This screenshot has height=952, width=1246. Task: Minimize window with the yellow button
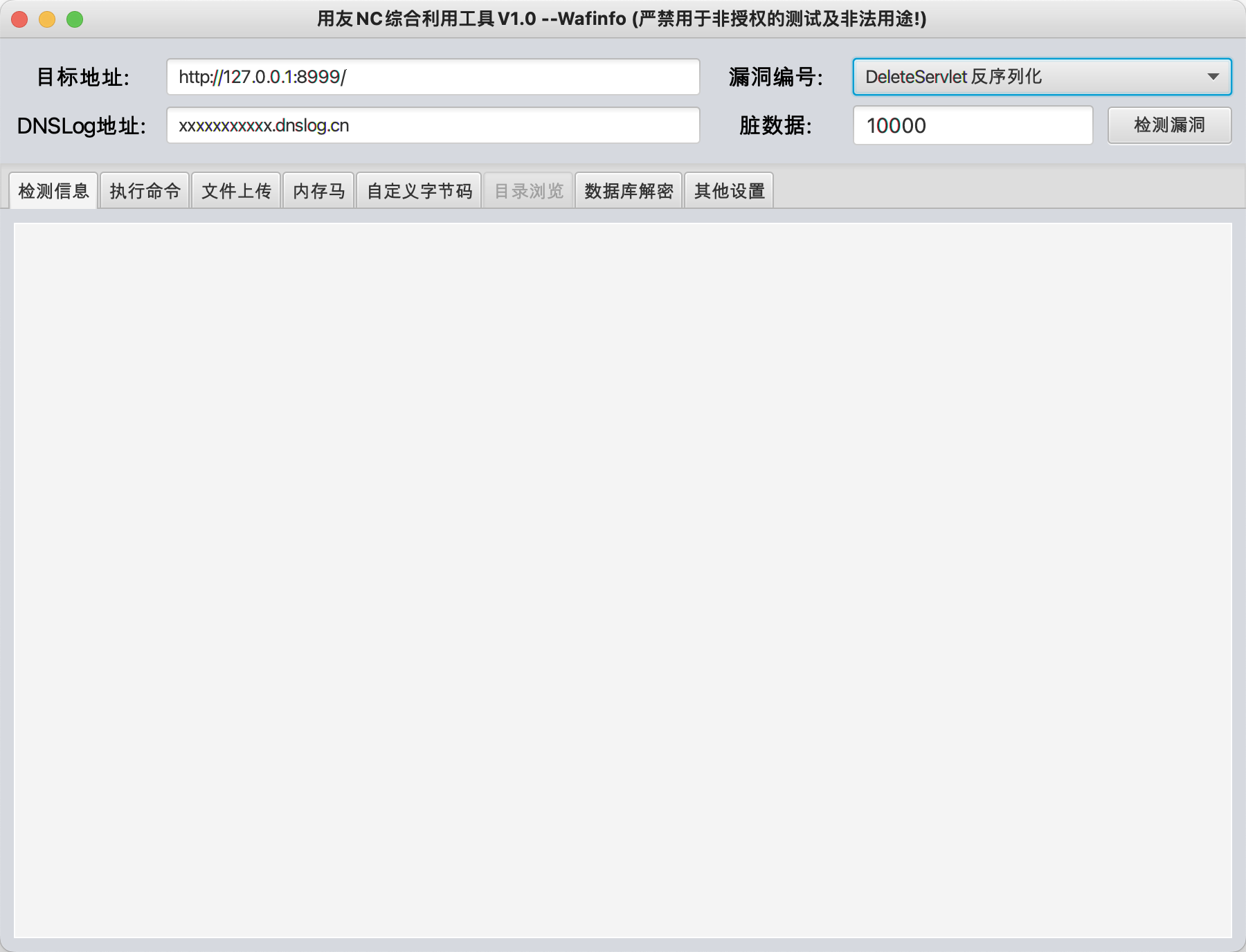pos(47,19)
